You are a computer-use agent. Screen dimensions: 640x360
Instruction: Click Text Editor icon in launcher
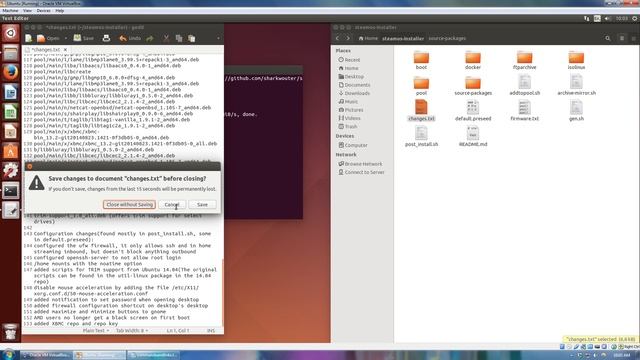coord(11,210)
